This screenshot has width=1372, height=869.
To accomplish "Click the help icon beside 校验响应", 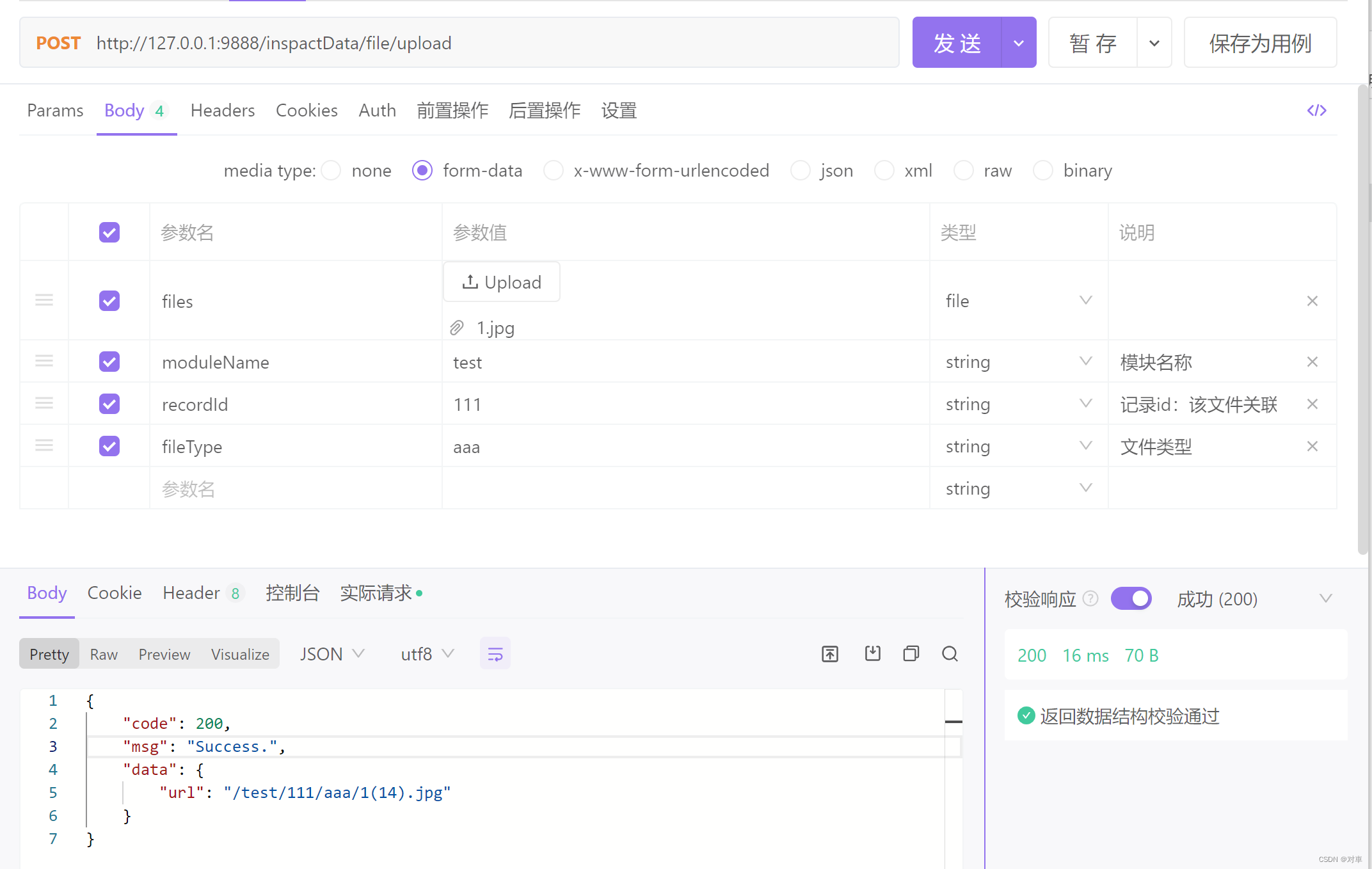I will tap(1090, 598).
